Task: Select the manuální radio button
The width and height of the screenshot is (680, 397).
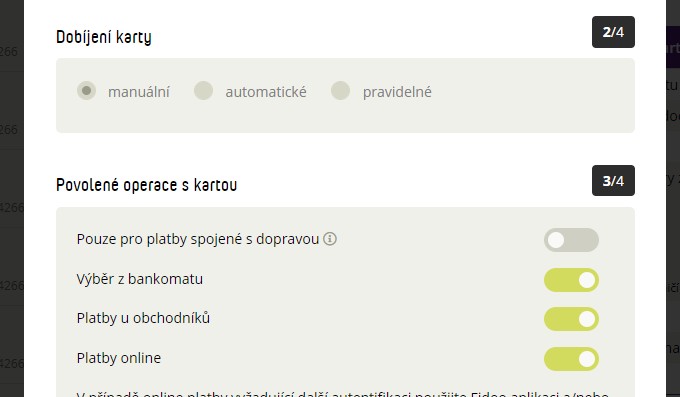Action: 86,91
